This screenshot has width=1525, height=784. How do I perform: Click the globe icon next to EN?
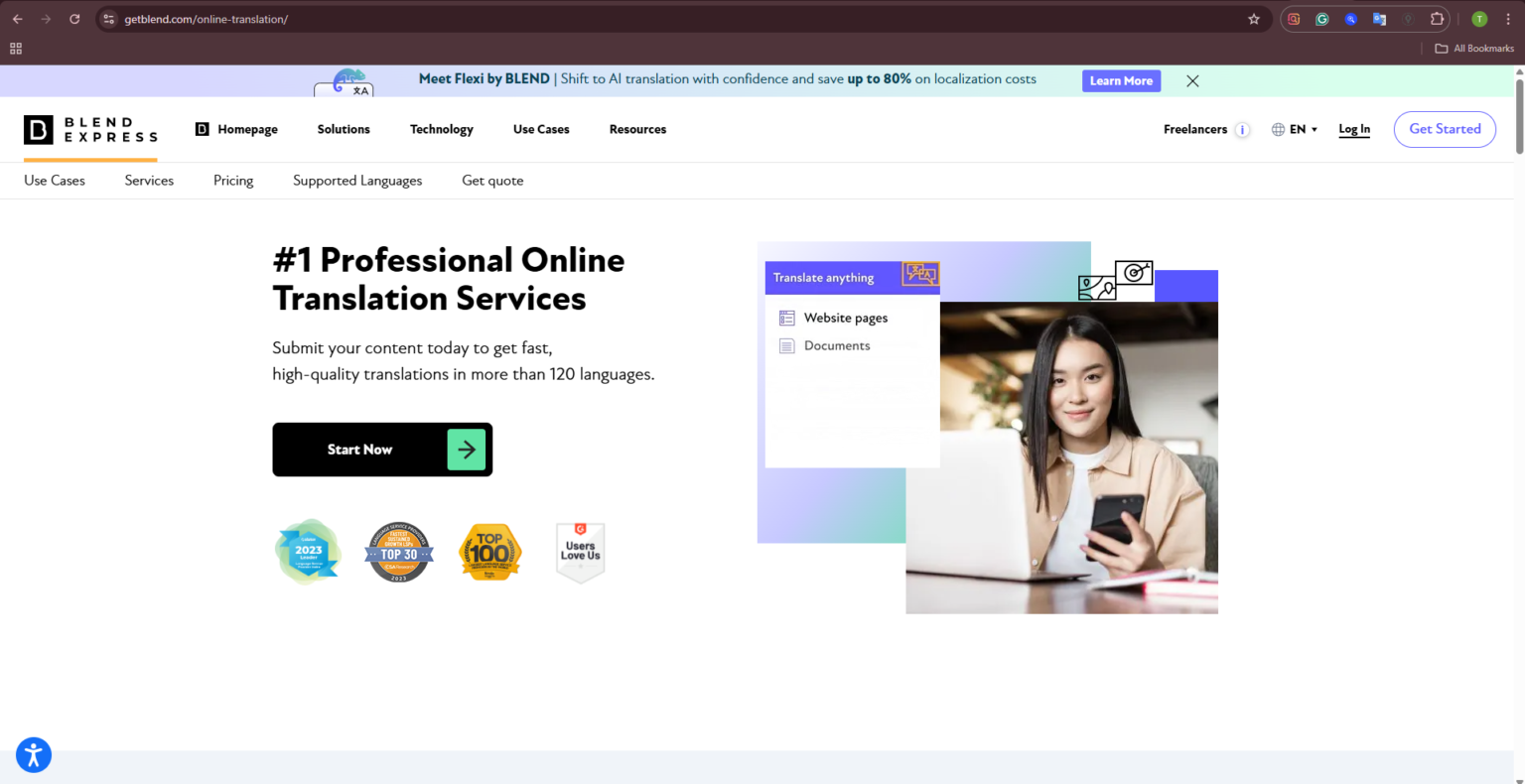pos(1278,129)
